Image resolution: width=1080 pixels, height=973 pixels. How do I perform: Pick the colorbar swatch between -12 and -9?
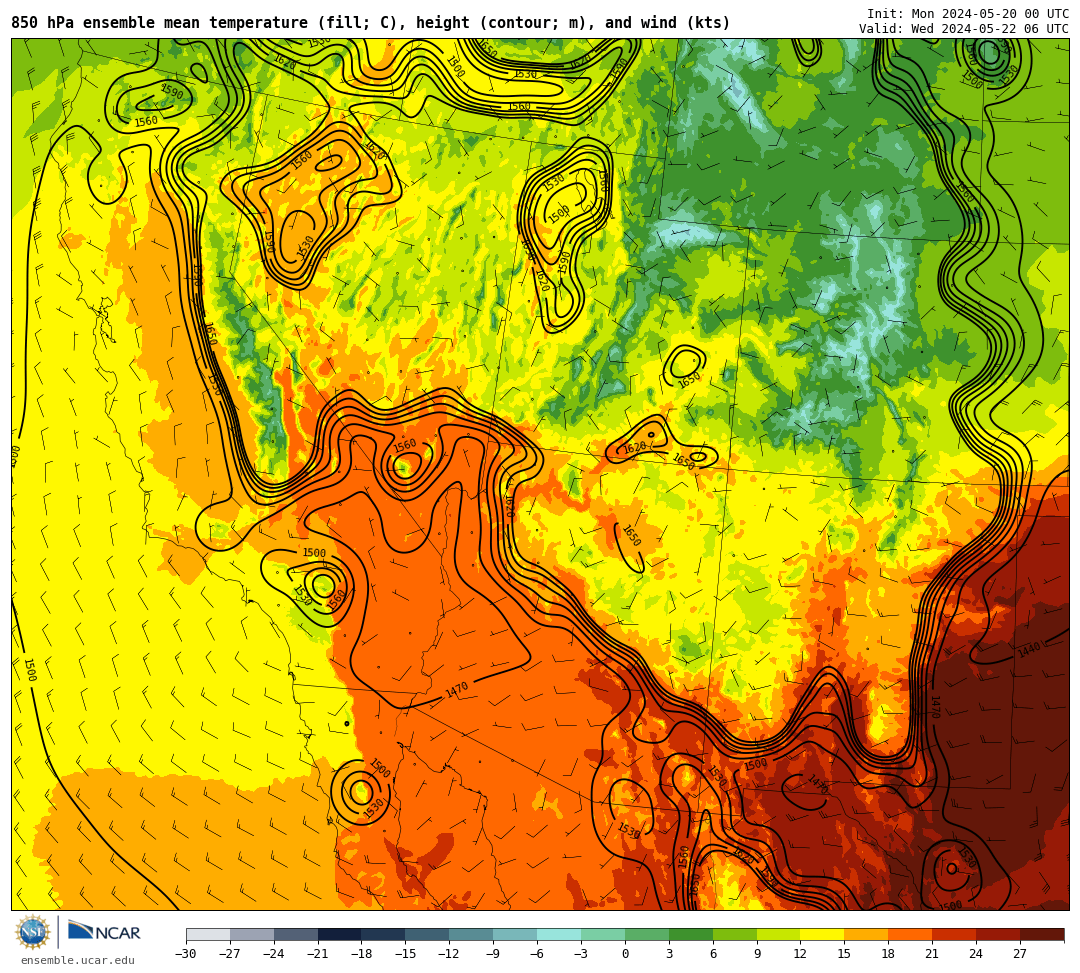472,934
